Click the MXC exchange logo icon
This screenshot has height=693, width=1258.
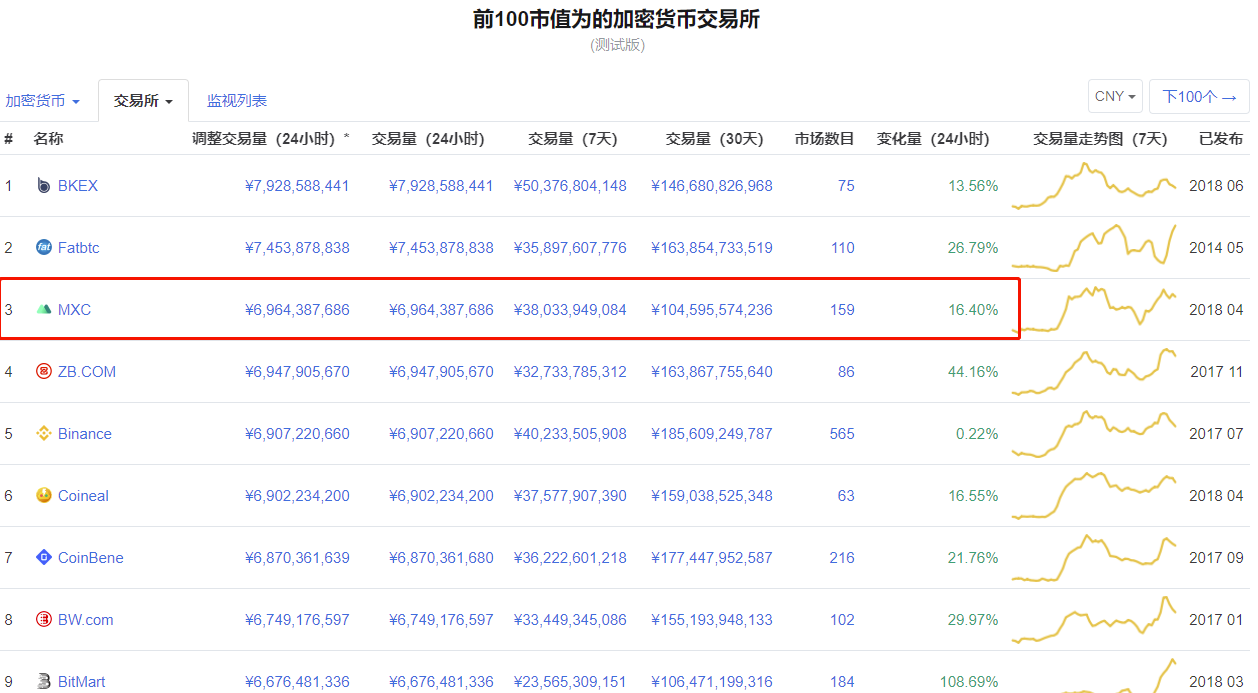43,310
